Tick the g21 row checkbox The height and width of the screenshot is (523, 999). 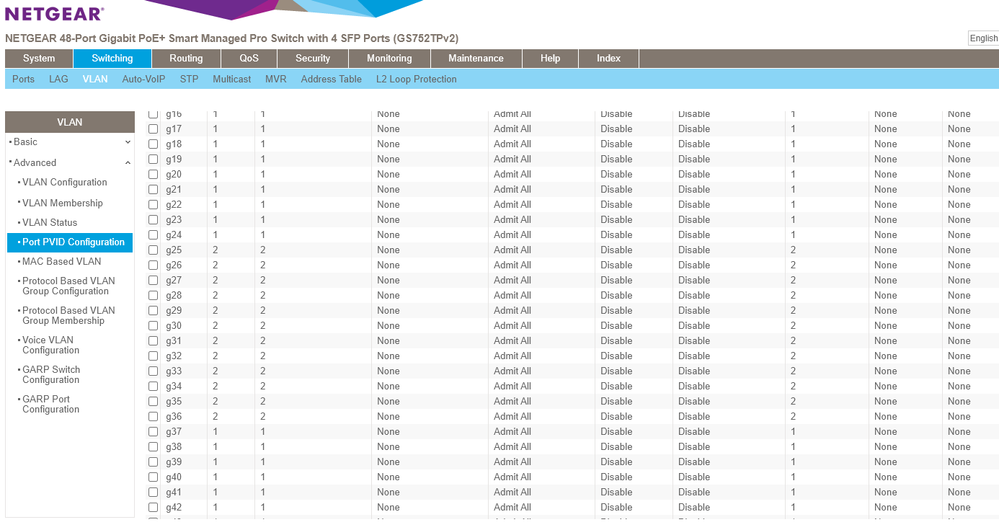(153, 189)
